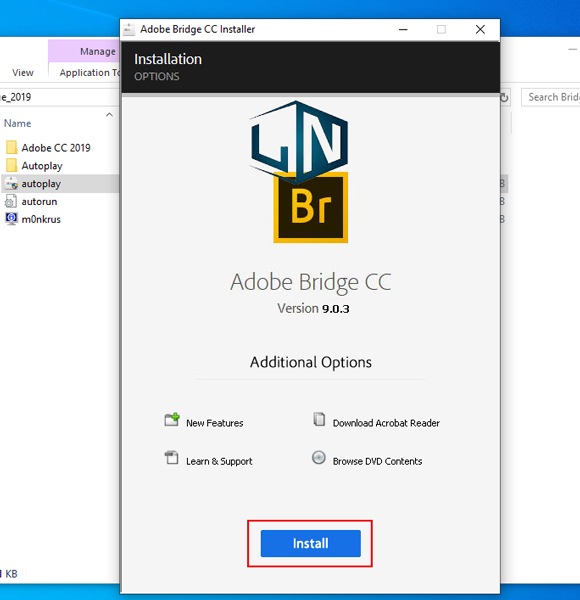
Task: Click the Learn & Support icon
Action: click(172, 457)
